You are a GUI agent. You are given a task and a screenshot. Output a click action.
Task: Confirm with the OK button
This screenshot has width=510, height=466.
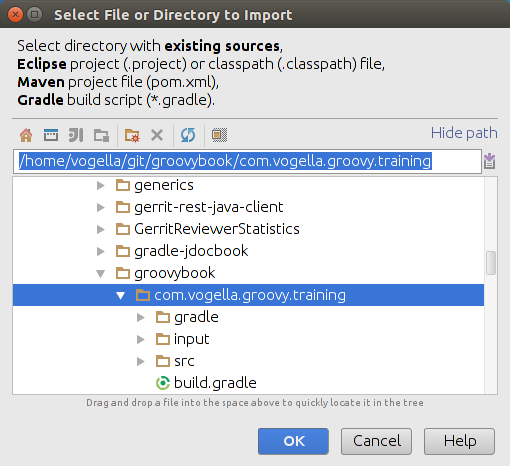[293, 441]
